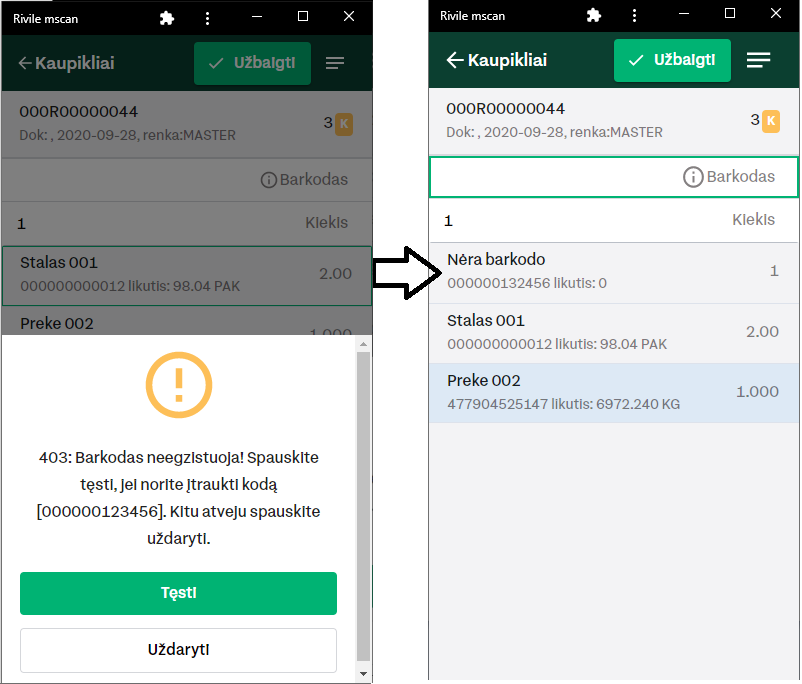This screenshot has height=684, width=802.
Task: Focus the Barkodas input field in right window
Action: [x=614, y=177]
